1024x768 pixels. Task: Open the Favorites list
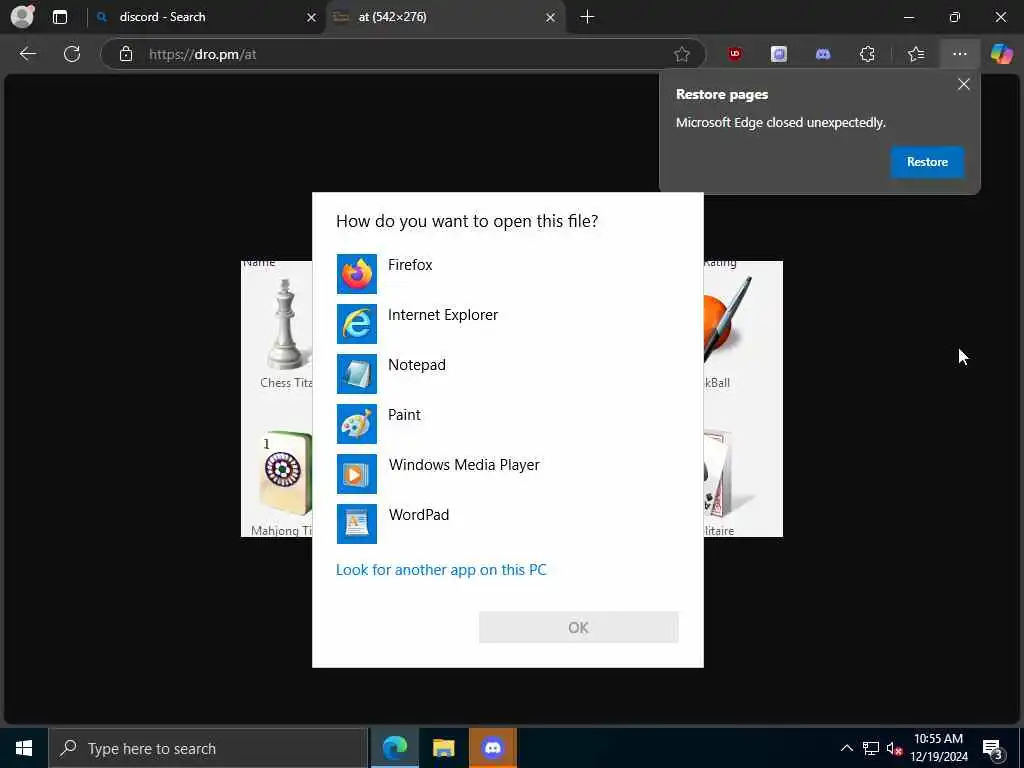pos(916,54)
